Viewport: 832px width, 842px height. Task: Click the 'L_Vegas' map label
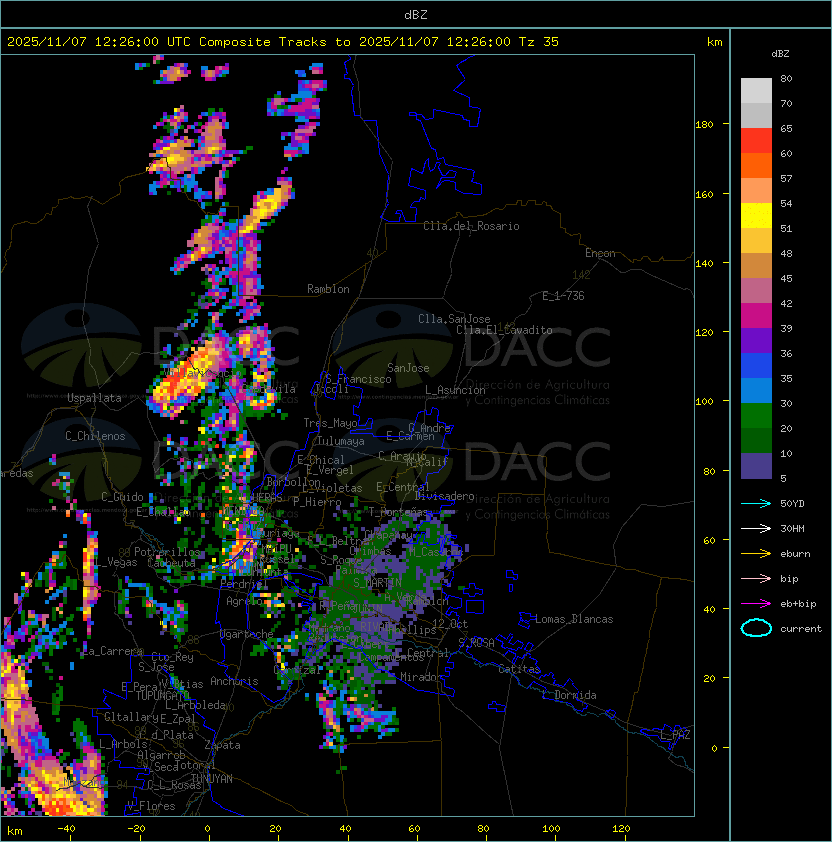pos(115,562)
